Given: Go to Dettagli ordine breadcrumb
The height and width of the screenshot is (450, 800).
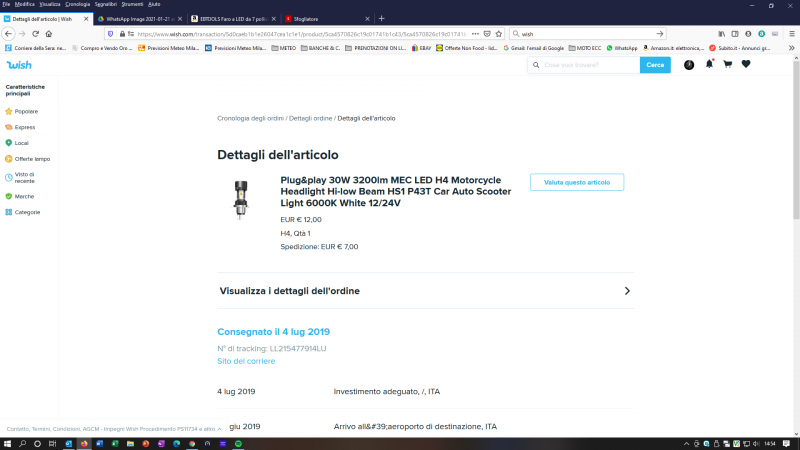Looking at the screenshot, I should (310, 118).
